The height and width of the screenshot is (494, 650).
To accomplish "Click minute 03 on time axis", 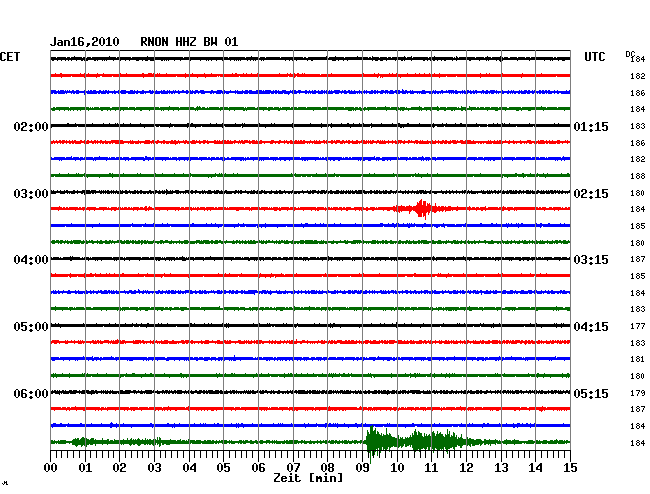I will pyautogui.click(x=154, y=467).
